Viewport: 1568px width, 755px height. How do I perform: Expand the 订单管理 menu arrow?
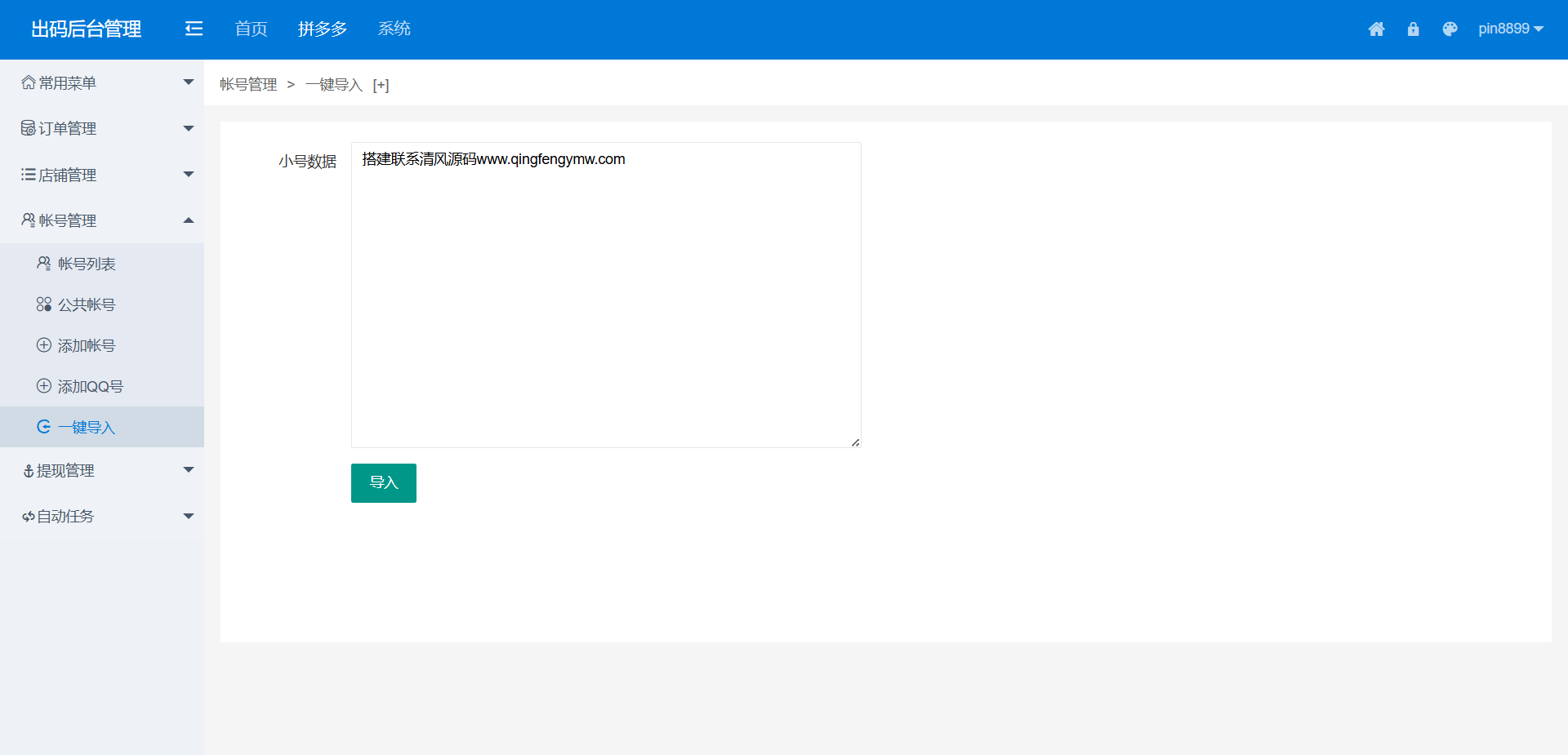[189, 128]
